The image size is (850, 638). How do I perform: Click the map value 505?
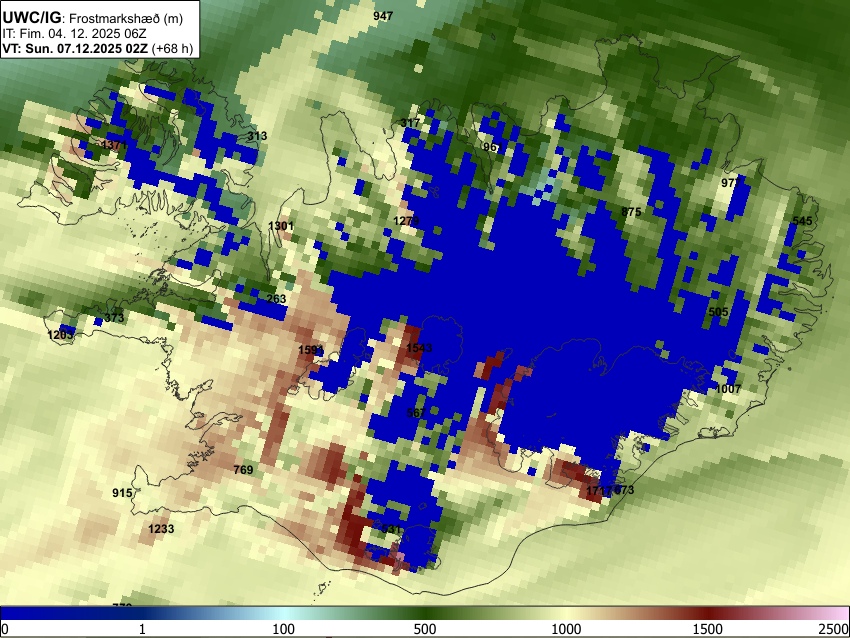point(718,312)
